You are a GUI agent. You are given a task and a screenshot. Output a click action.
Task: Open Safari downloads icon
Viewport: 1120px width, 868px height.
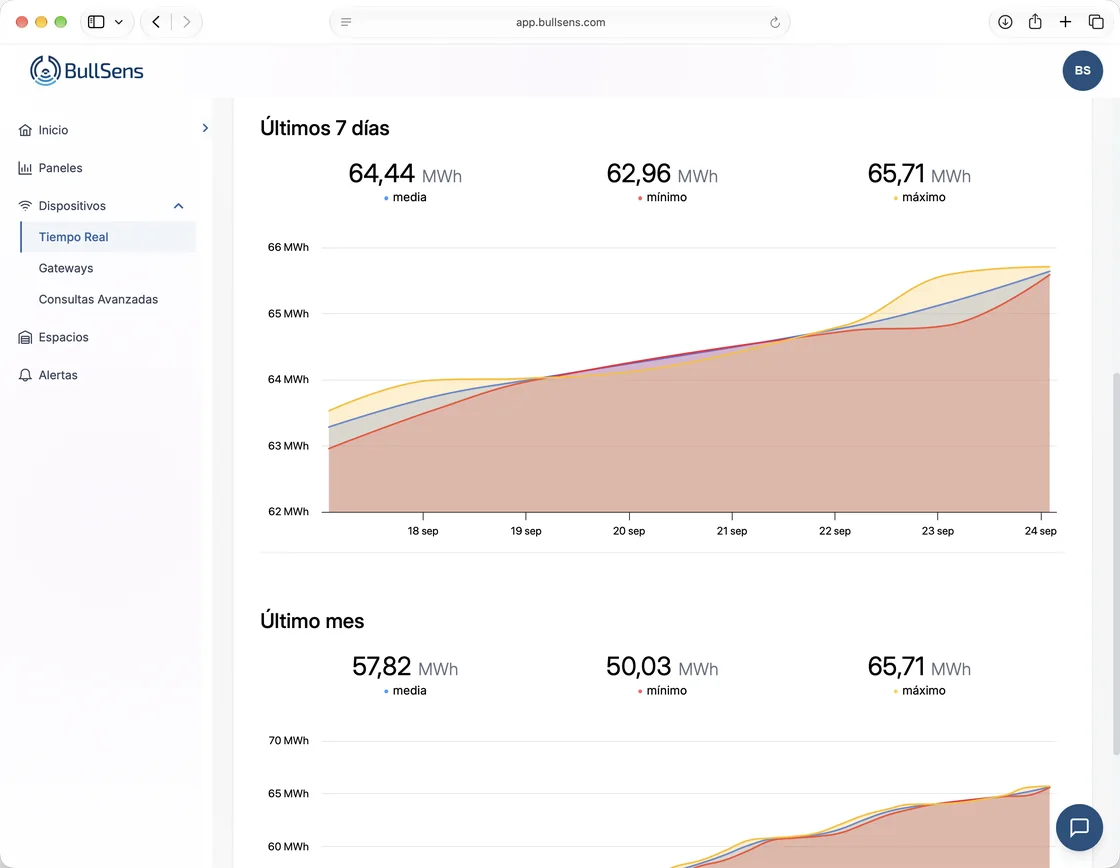(1005, 22)
